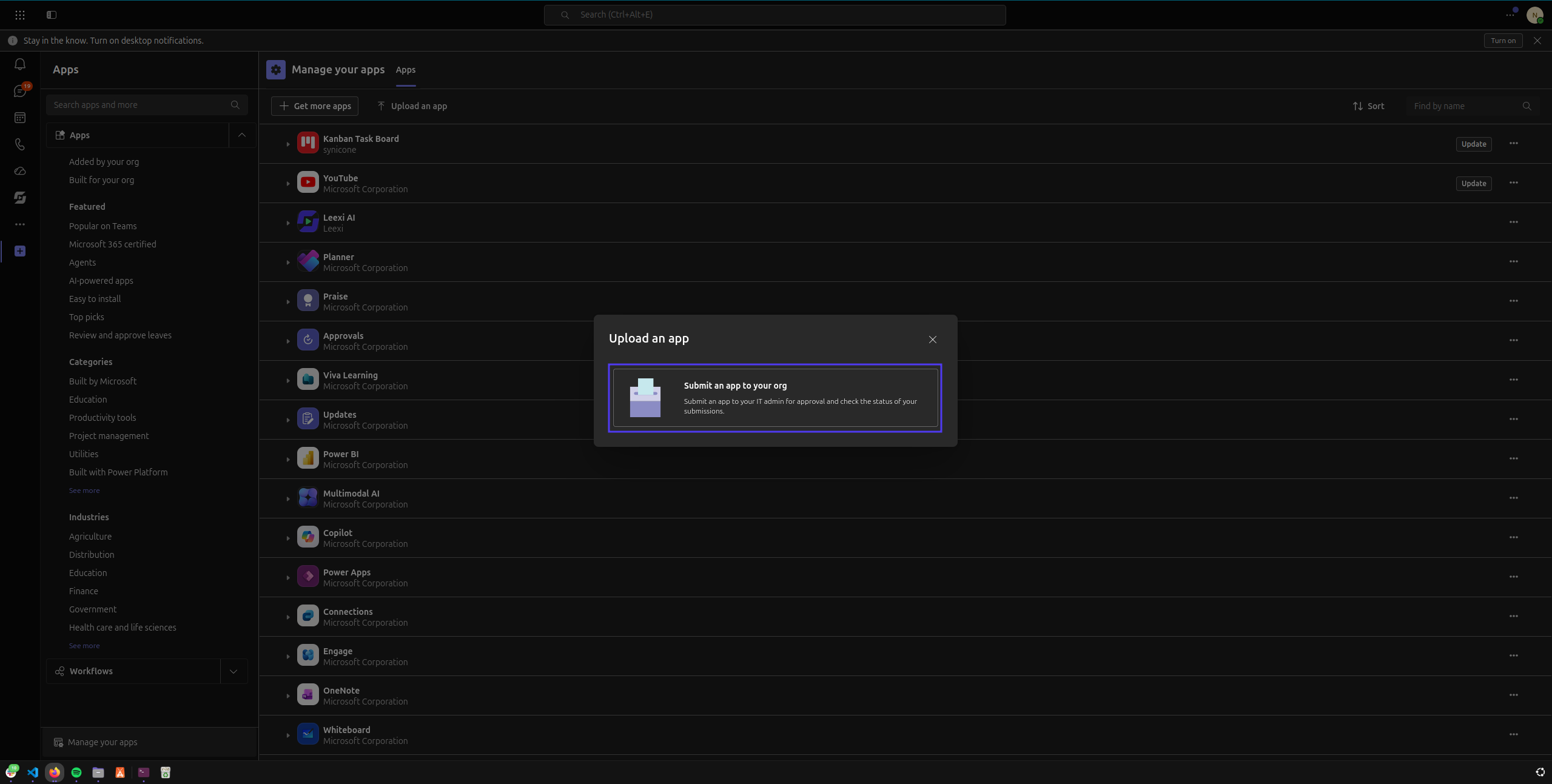Open the terminal from taskbar
The height and width of the screenshot is (784, 1552).
(x=143, y=772)
